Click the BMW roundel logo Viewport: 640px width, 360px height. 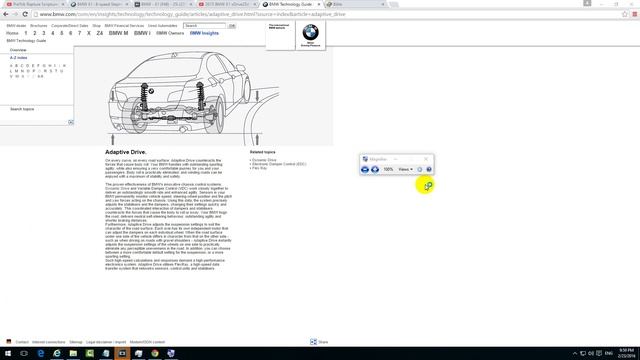point(310,32)
